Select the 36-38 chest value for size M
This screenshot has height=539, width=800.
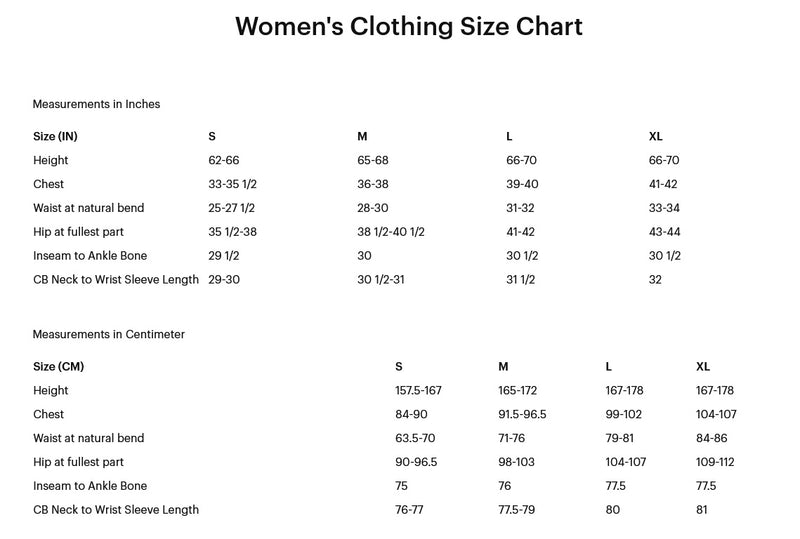tap(372, 184)
